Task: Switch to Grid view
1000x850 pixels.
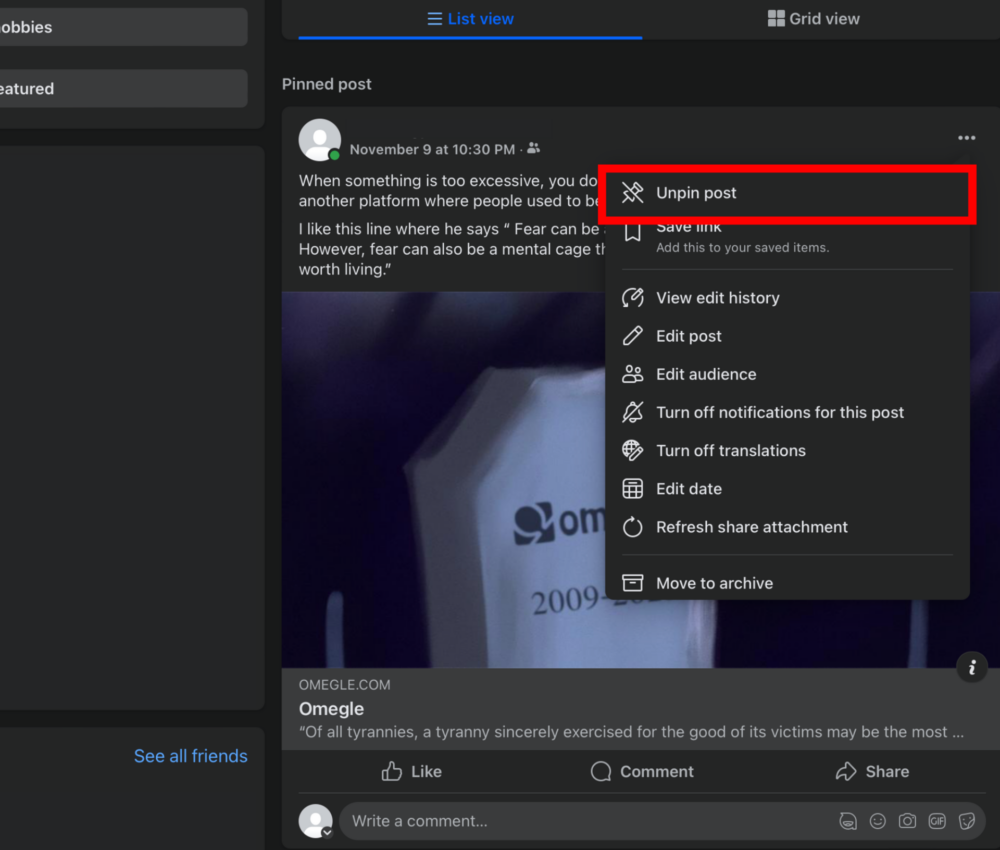Action: click(x=813, y=18)
